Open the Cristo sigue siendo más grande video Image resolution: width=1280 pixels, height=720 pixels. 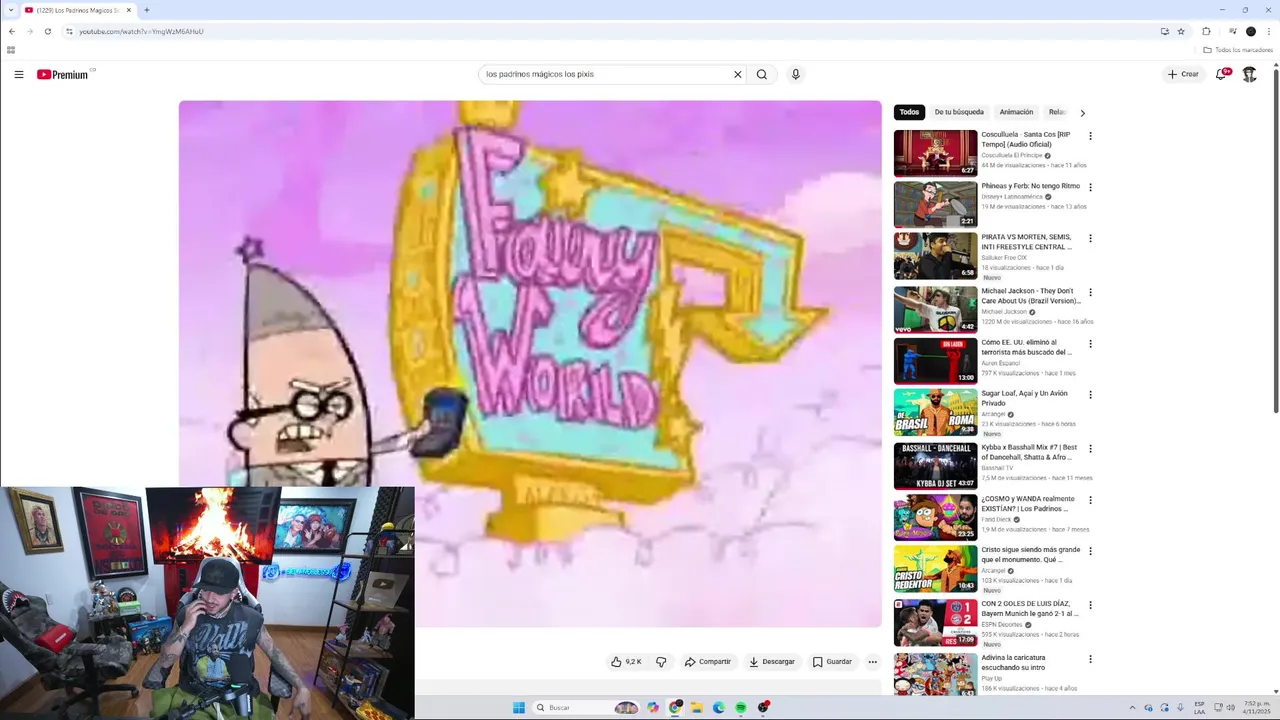[1030, 554]
